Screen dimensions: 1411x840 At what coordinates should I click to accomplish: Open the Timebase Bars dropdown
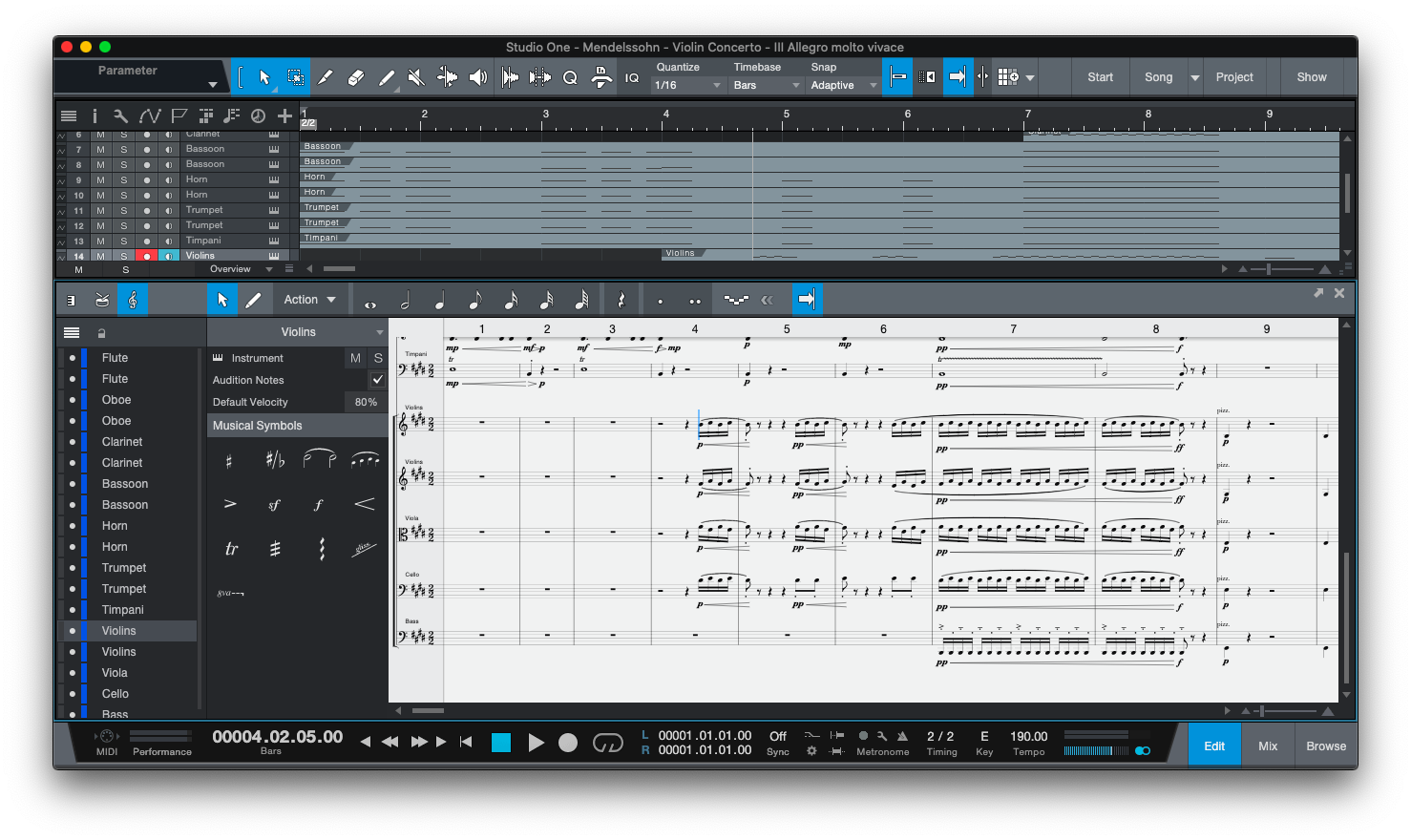coord(766,86)
